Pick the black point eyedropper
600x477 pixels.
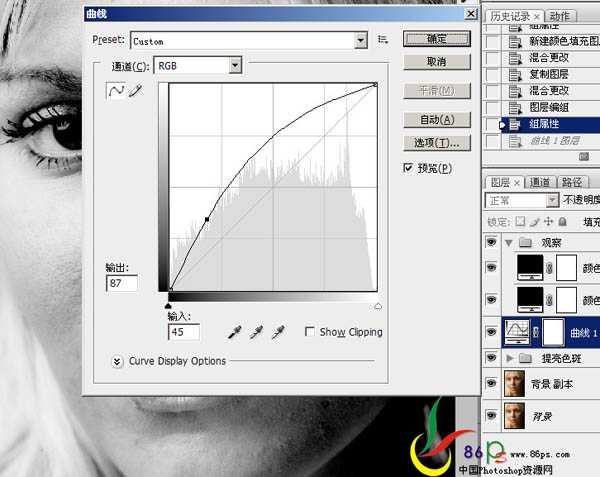235,332
